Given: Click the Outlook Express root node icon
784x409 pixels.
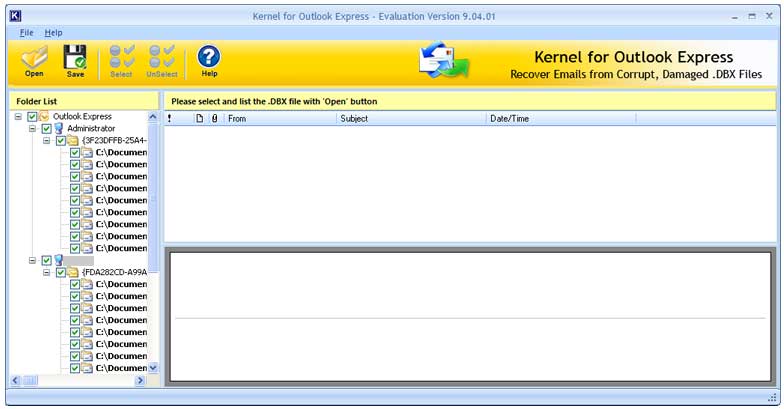Looking at the screenshot, I should [x=44, y=116].
